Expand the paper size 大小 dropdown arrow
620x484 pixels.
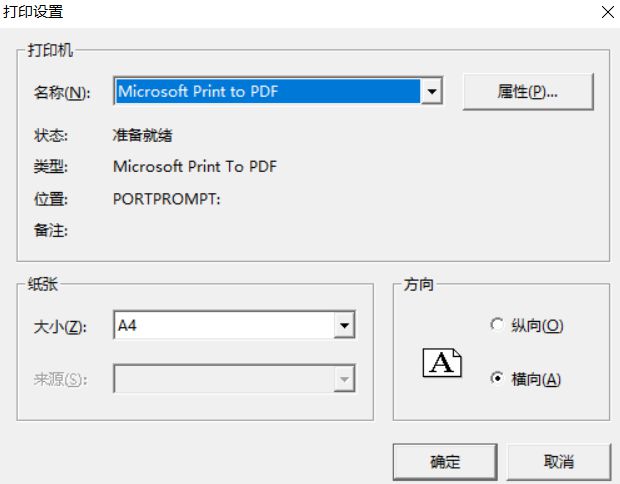pyautogui.click(x=344, y=325)
